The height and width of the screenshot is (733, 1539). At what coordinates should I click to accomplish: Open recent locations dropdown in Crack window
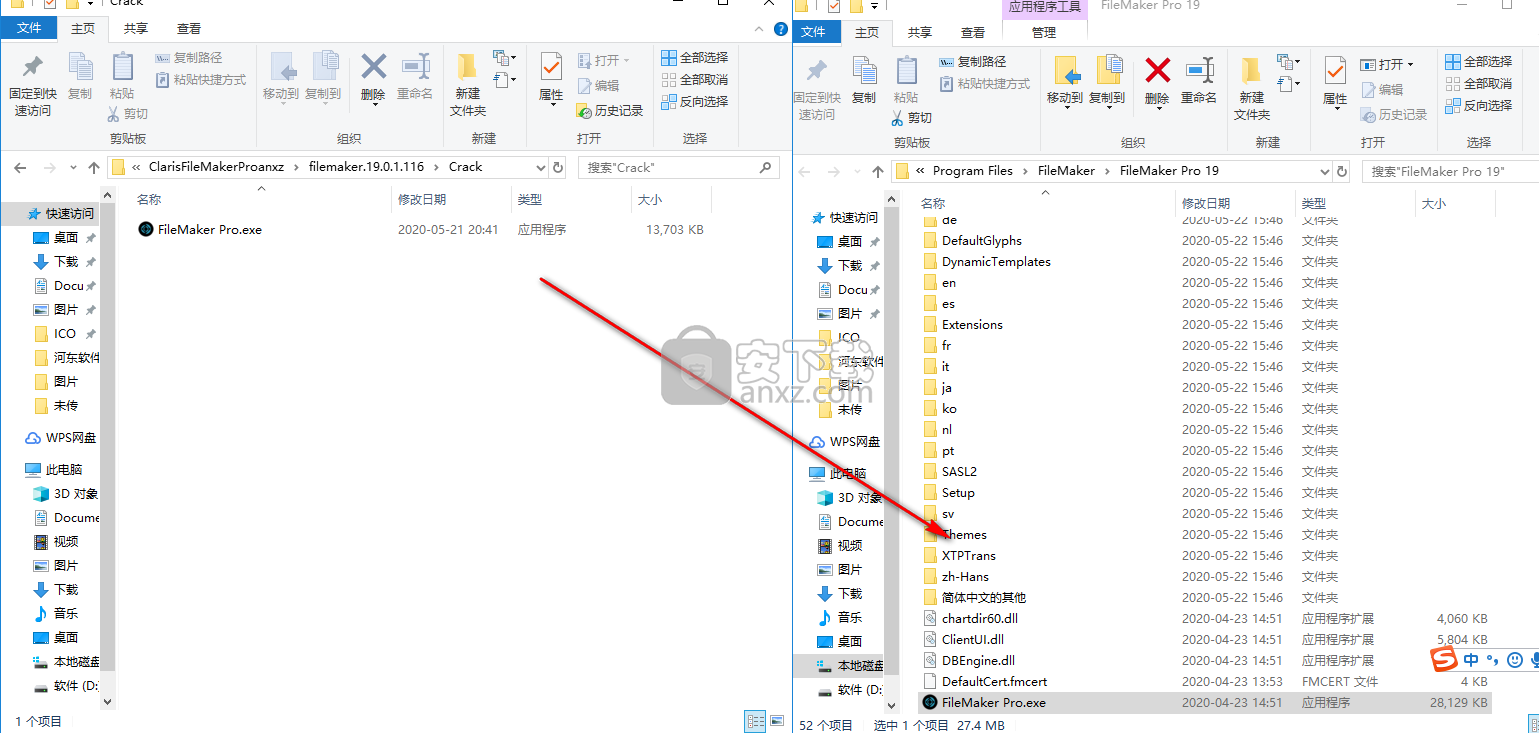(x=72, y=167)
